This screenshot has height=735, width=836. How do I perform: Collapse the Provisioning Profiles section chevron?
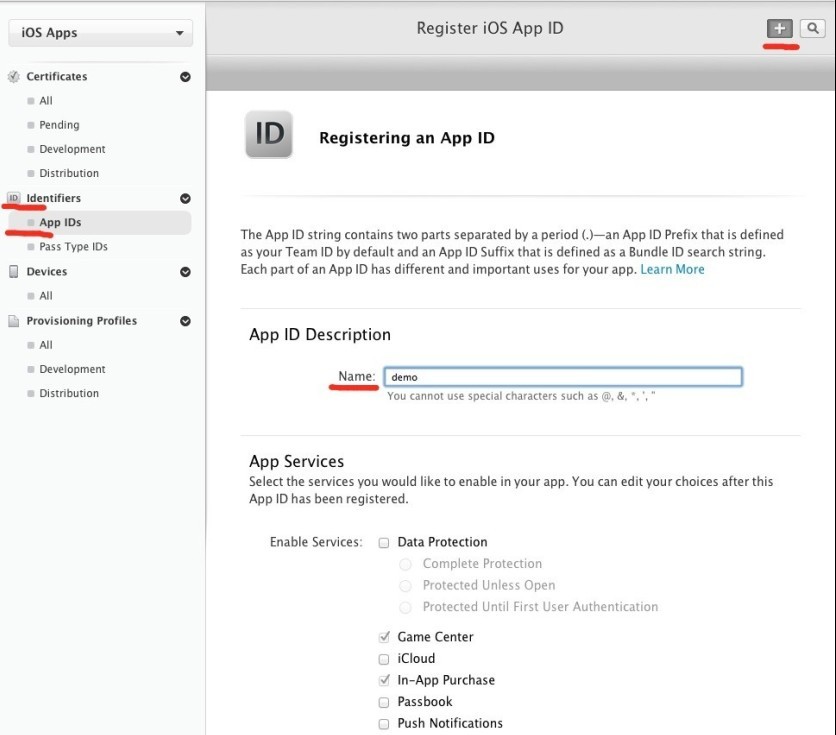pyautogui.click(x=185, y=321)
